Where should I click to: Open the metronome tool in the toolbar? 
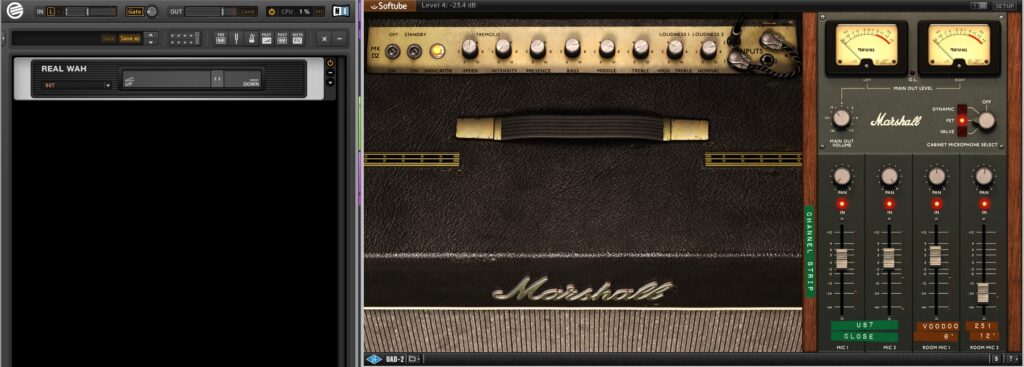(251, 39)
